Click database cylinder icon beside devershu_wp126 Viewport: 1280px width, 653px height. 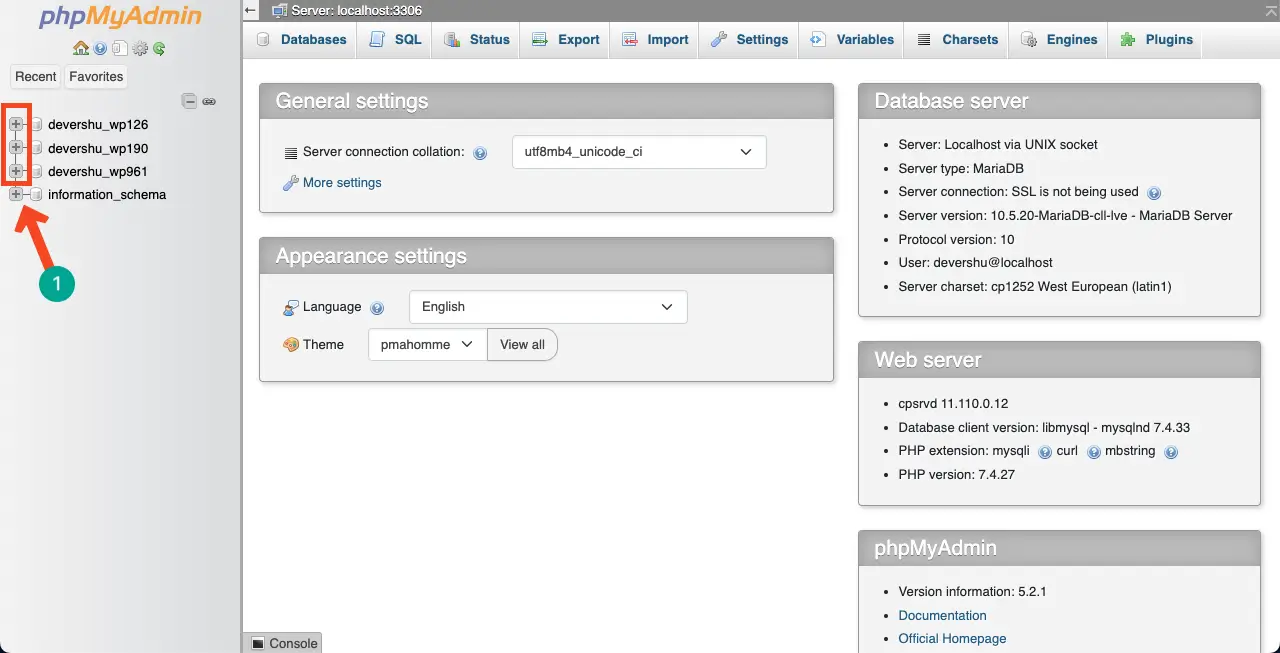(37, 124)
